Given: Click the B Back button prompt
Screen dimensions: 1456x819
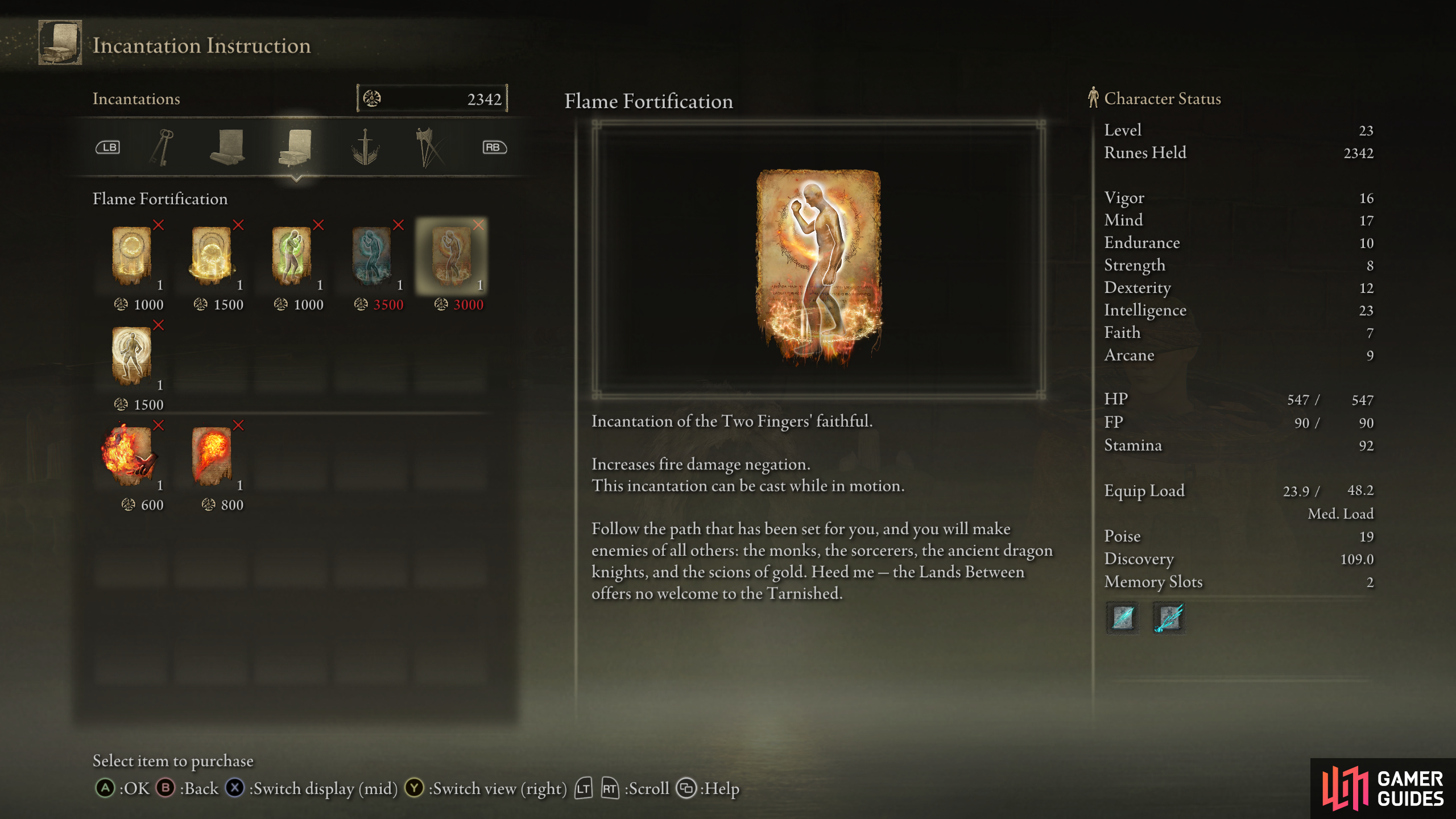Looking at the screenshot, I should 187,788.
